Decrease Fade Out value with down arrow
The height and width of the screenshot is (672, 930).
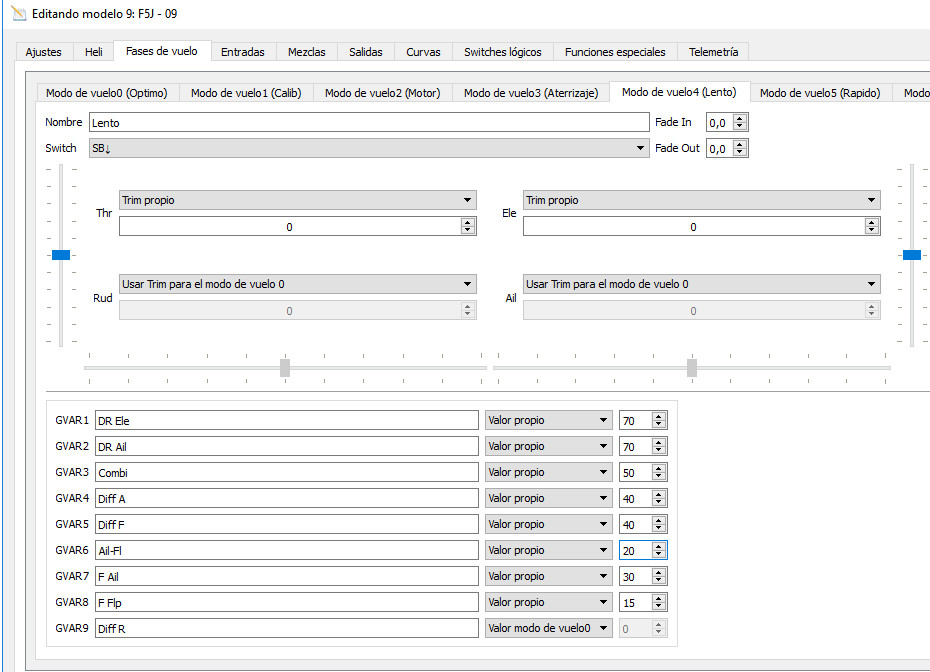point(740,153)
